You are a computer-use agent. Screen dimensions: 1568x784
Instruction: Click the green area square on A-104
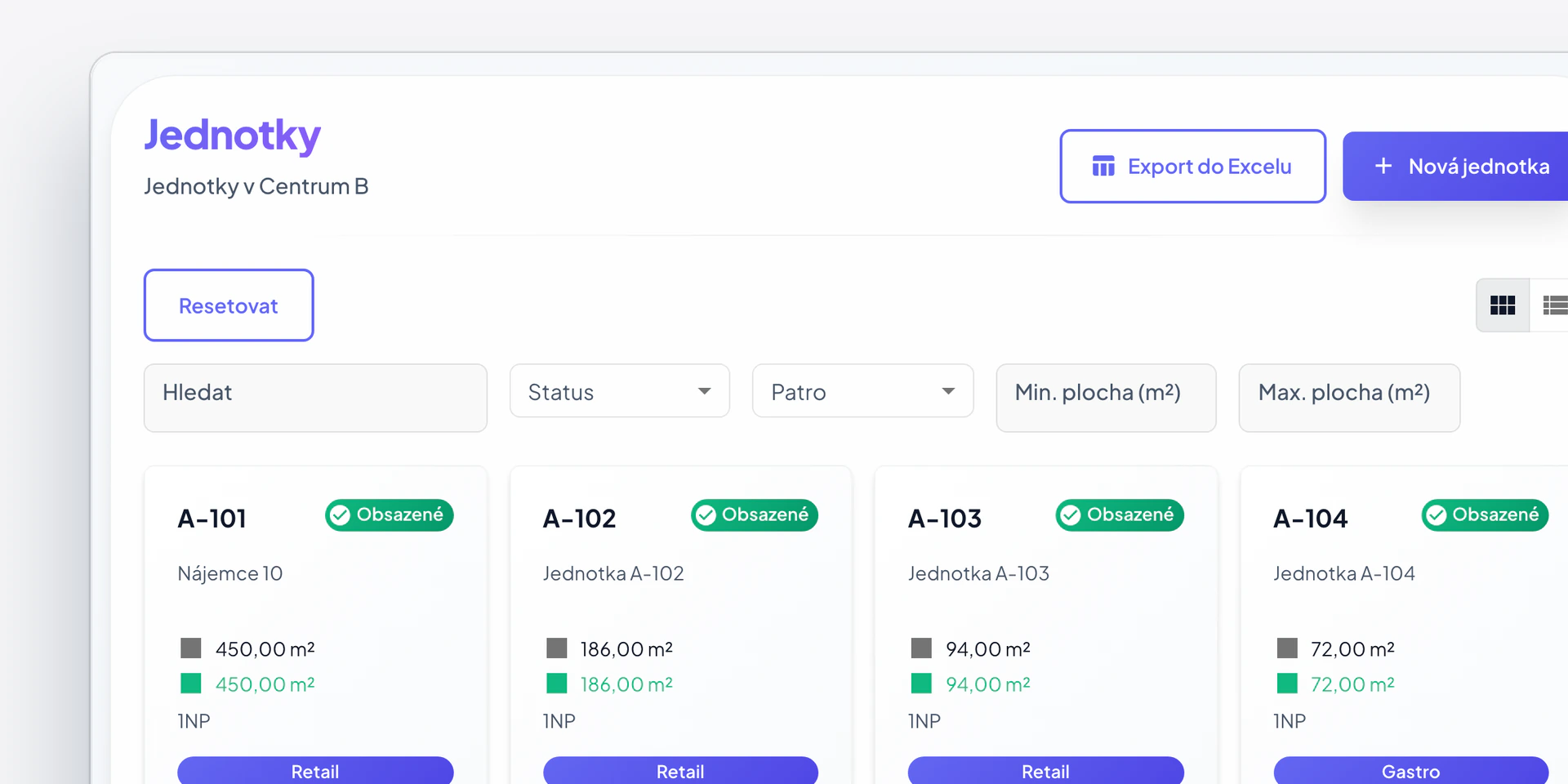click(1287, 683)
